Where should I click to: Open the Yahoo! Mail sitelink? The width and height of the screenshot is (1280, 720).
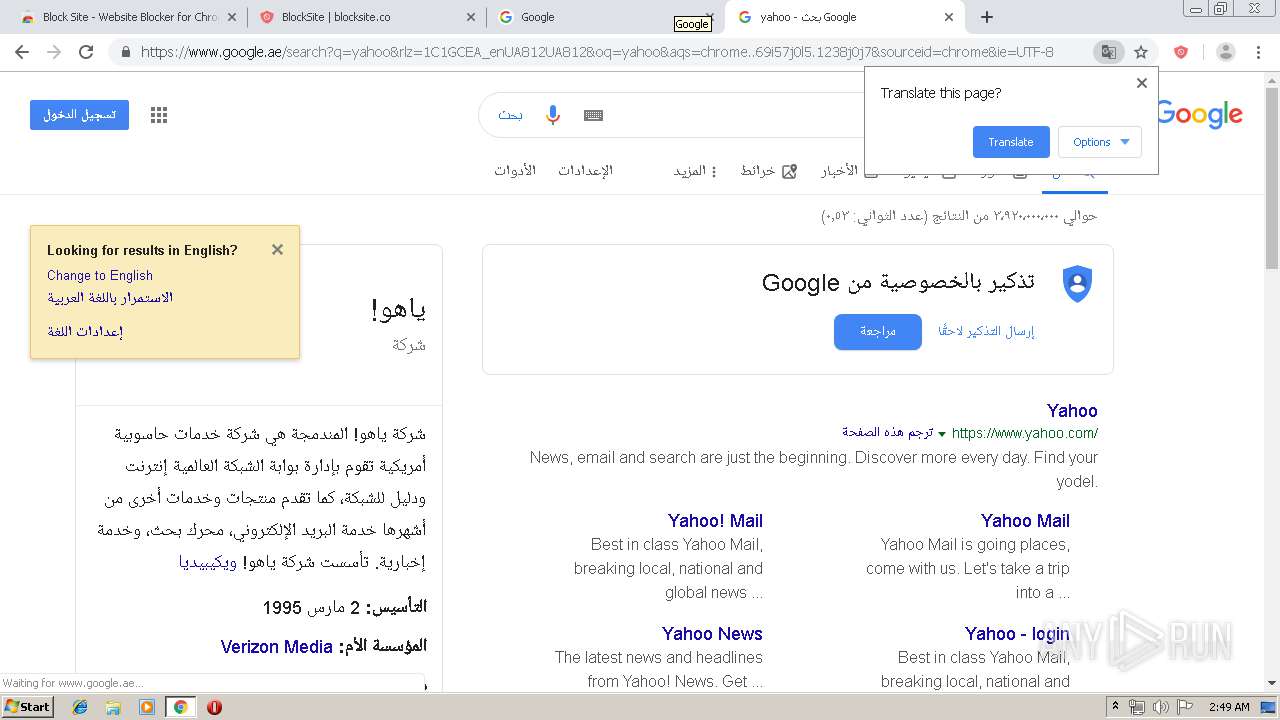coord(715,521)
